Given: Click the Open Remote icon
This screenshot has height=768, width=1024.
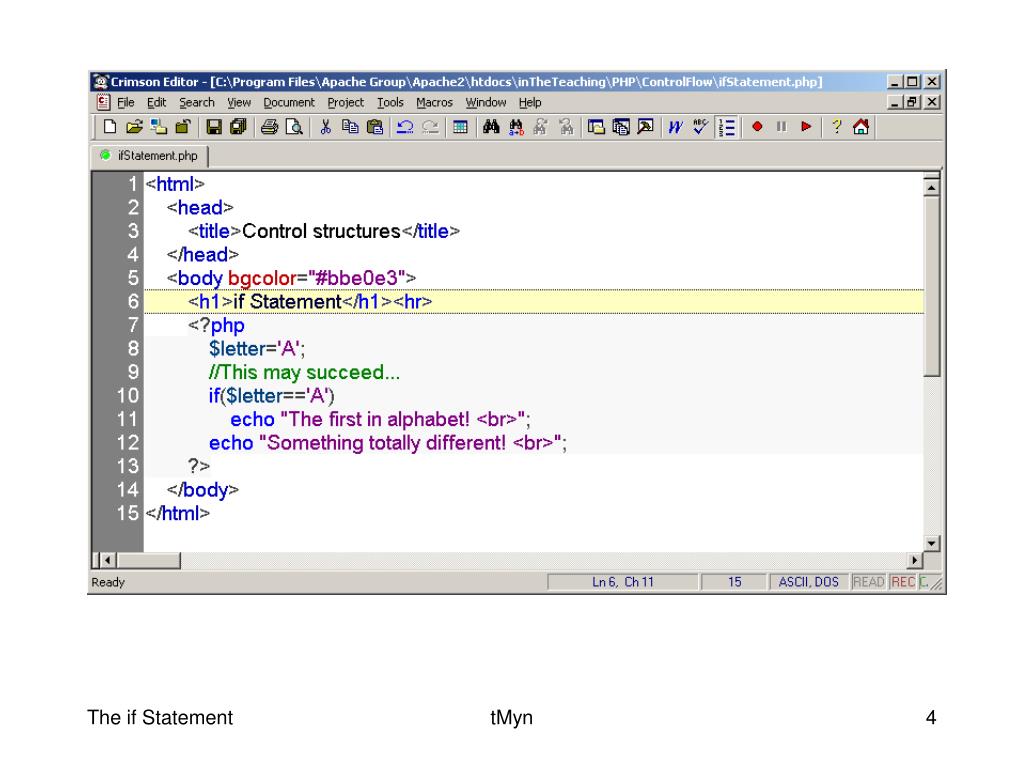Looking at the screenshot, I should point(159,127).
